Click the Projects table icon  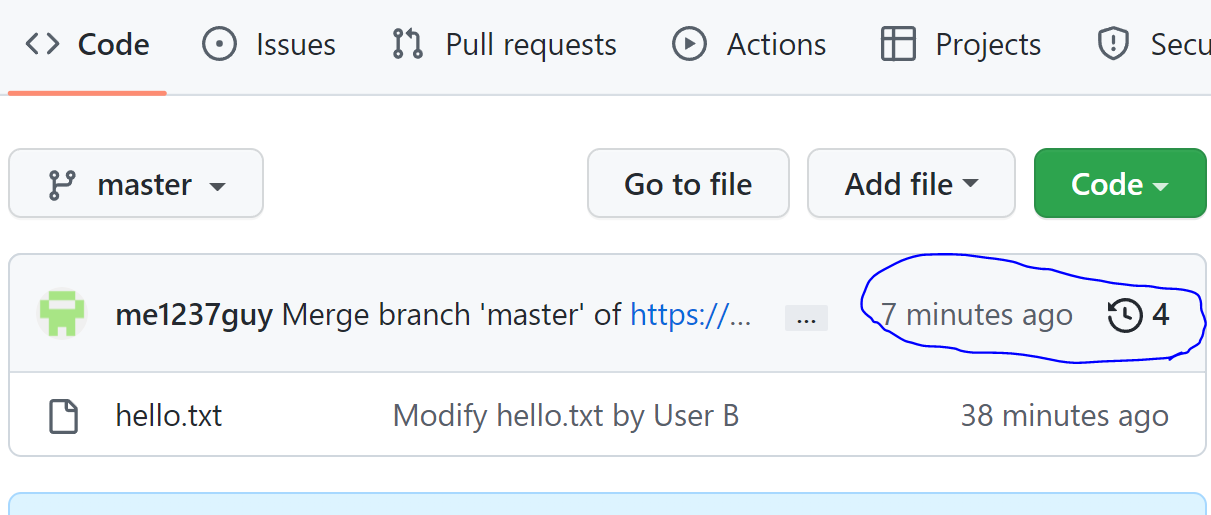898,44
